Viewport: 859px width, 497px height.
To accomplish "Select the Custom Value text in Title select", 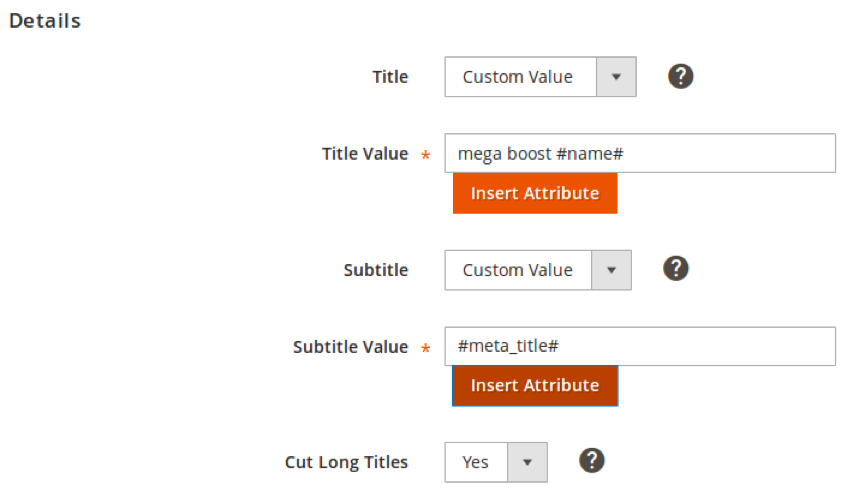I will 518,77.
